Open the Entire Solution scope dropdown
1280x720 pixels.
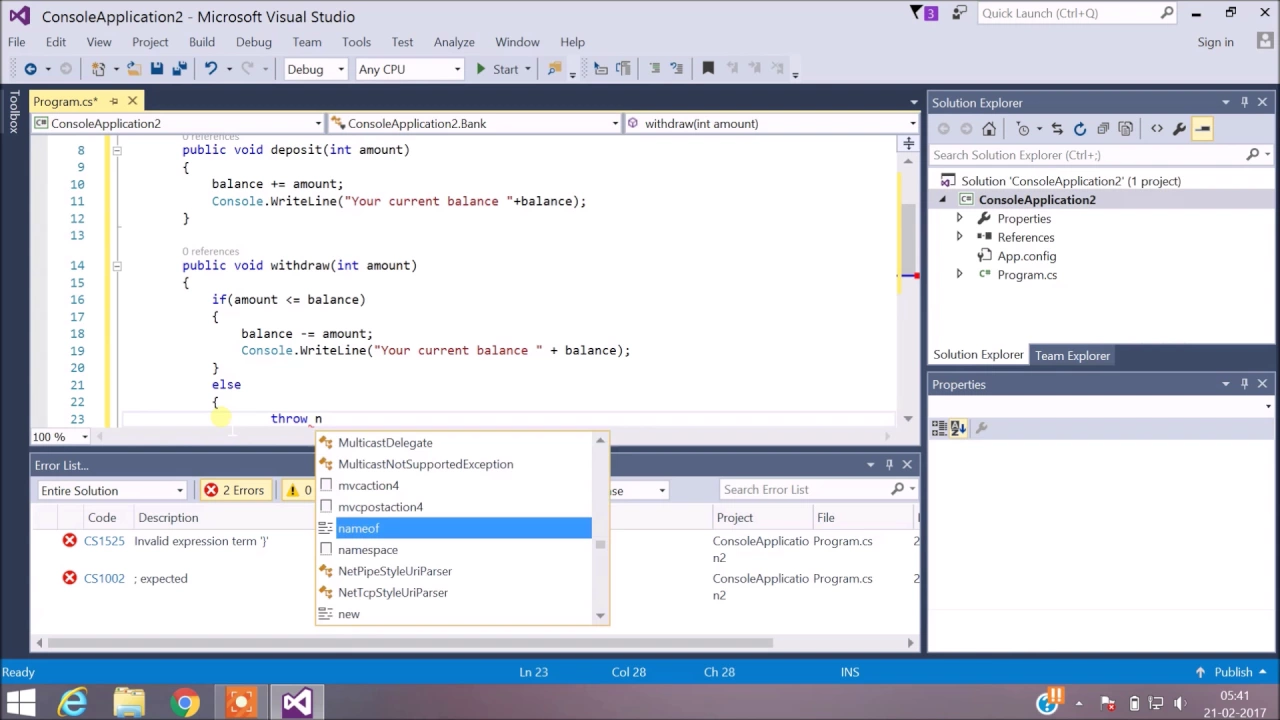point(111,490)
